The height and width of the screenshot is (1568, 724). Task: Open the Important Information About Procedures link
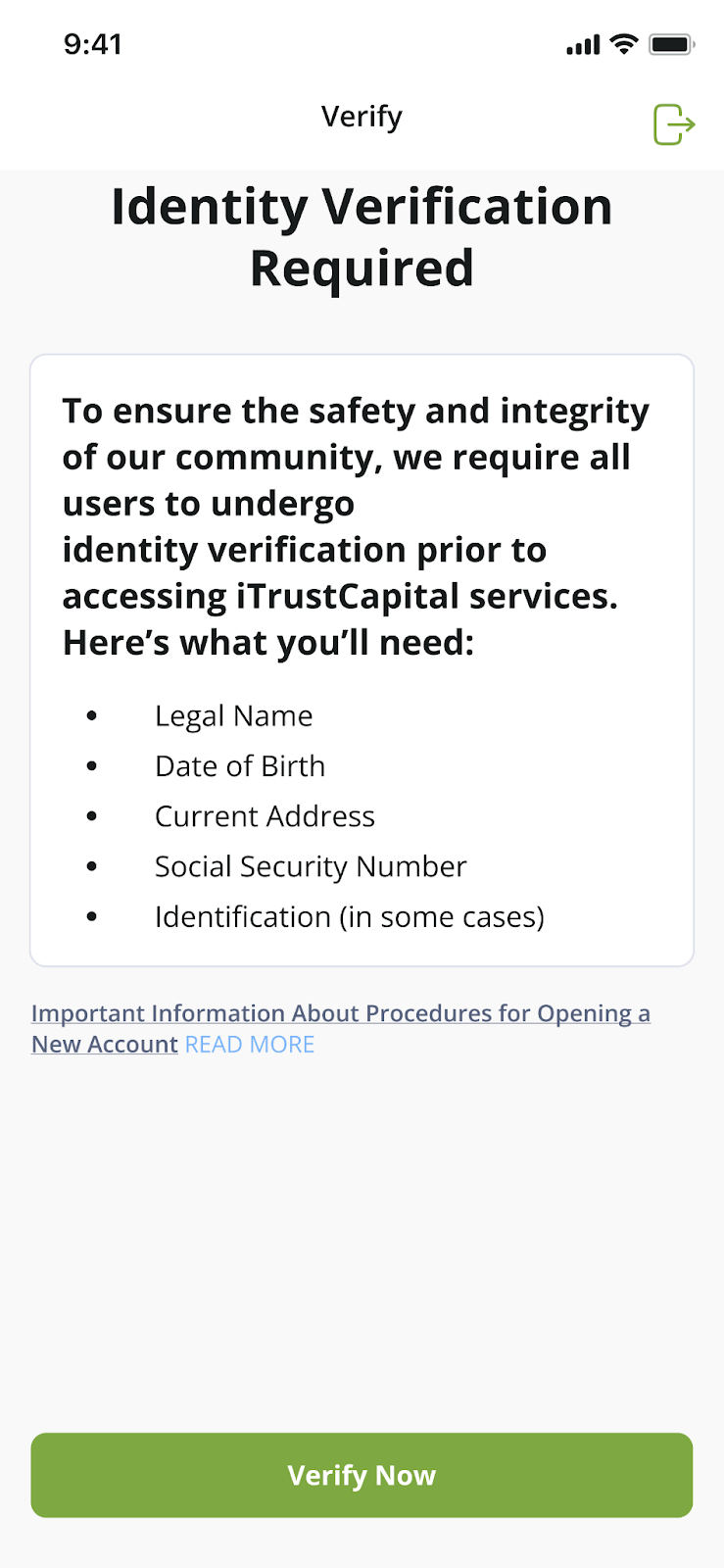click(x=340, y=1013)
